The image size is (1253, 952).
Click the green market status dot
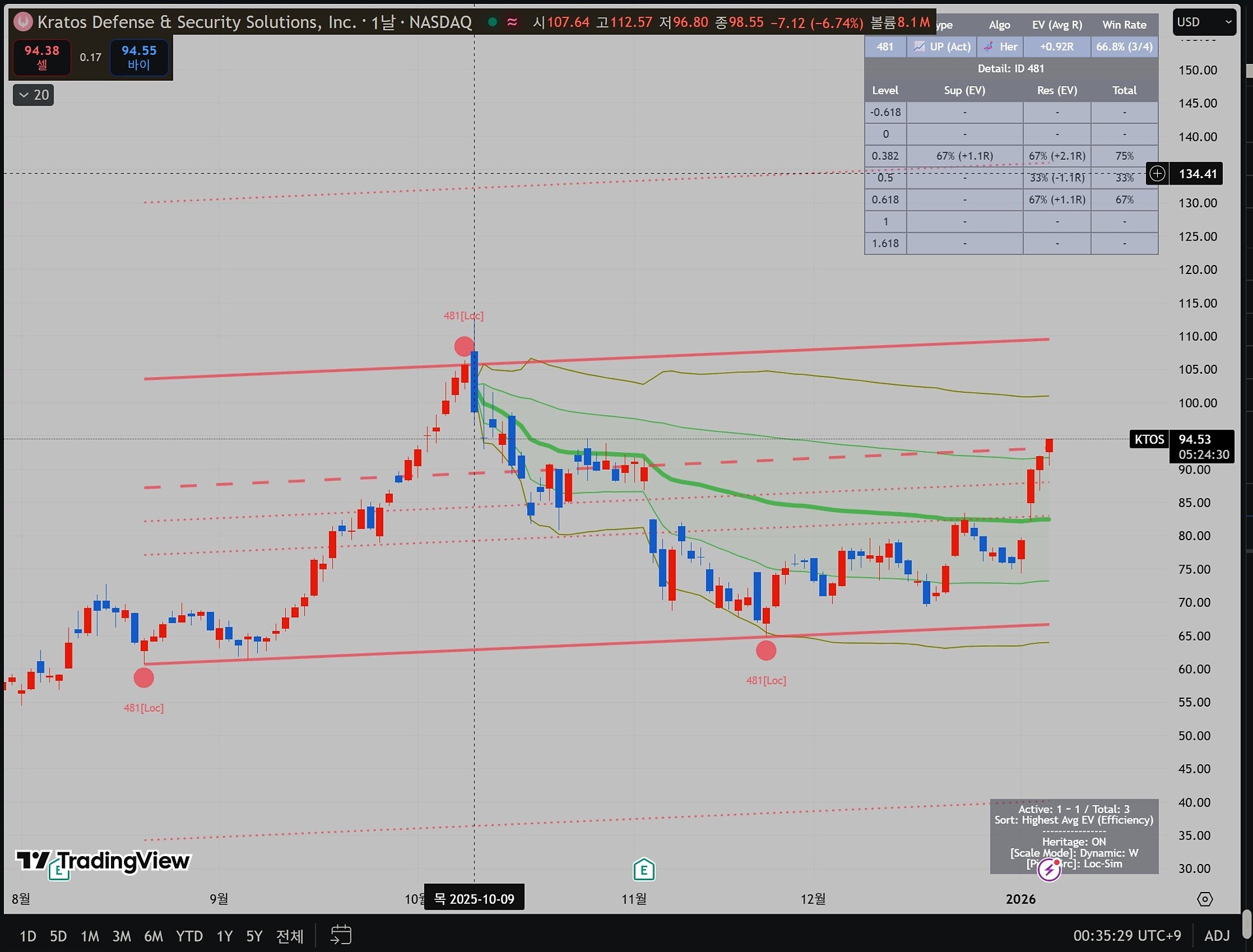coord(493,22)
